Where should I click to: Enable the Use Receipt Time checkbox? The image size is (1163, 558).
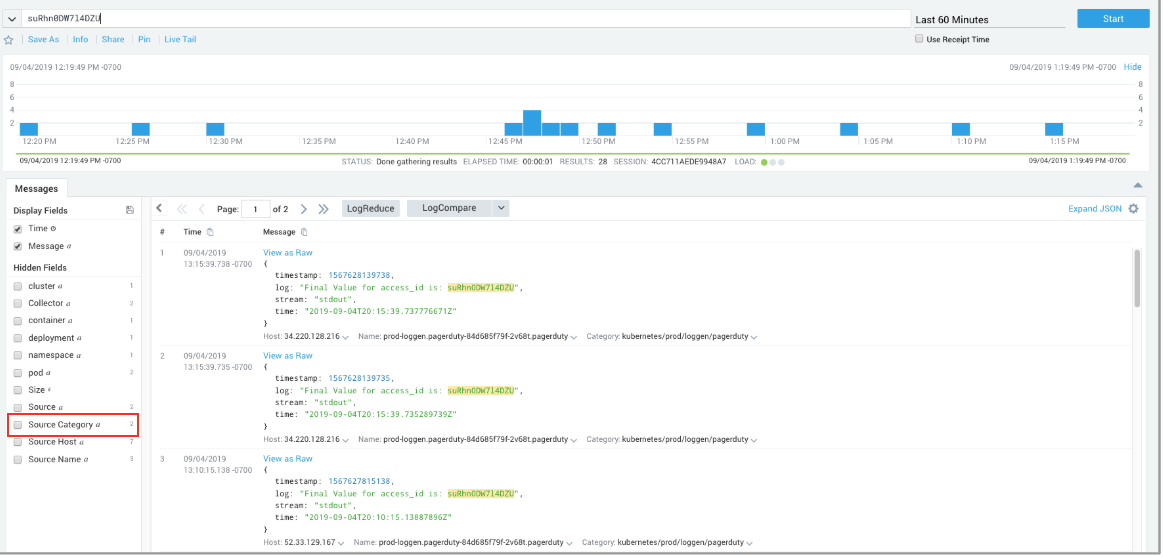[x=920, y=40]
